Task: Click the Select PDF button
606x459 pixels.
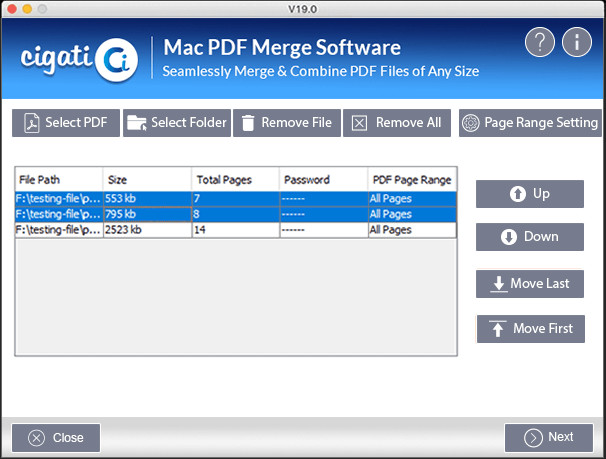Action: [66, 123]
